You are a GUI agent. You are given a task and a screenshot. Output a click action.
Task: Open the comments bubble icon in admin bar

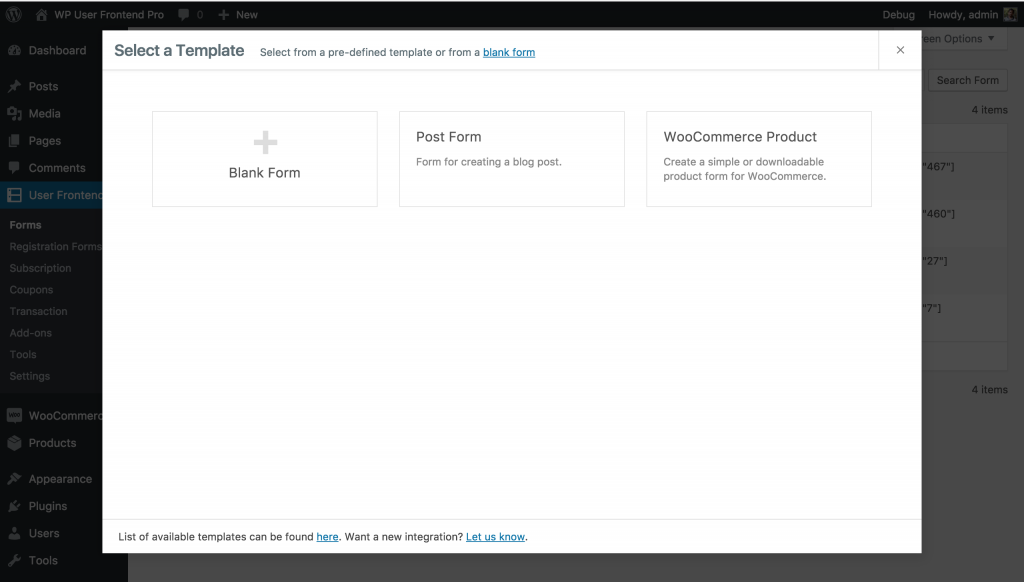[x=184, y=14]
